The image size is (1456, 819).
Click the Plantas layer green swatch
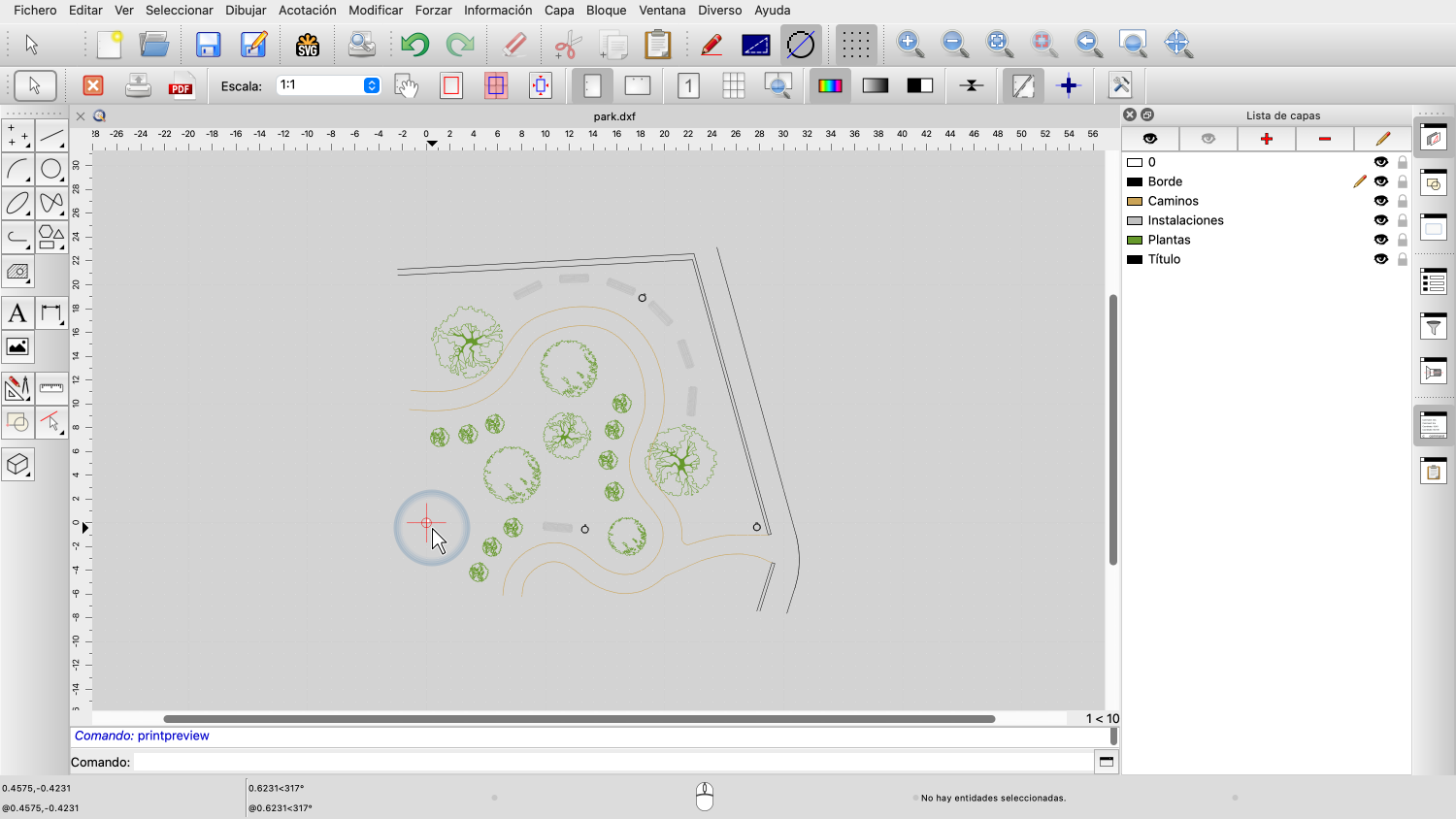point(1134,240)
